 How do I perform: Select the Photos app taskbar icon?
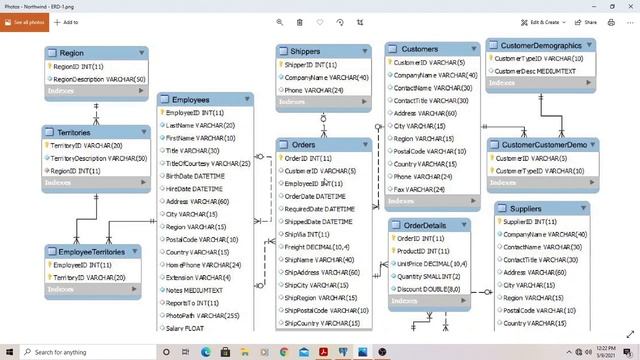(x=362, y=352)
